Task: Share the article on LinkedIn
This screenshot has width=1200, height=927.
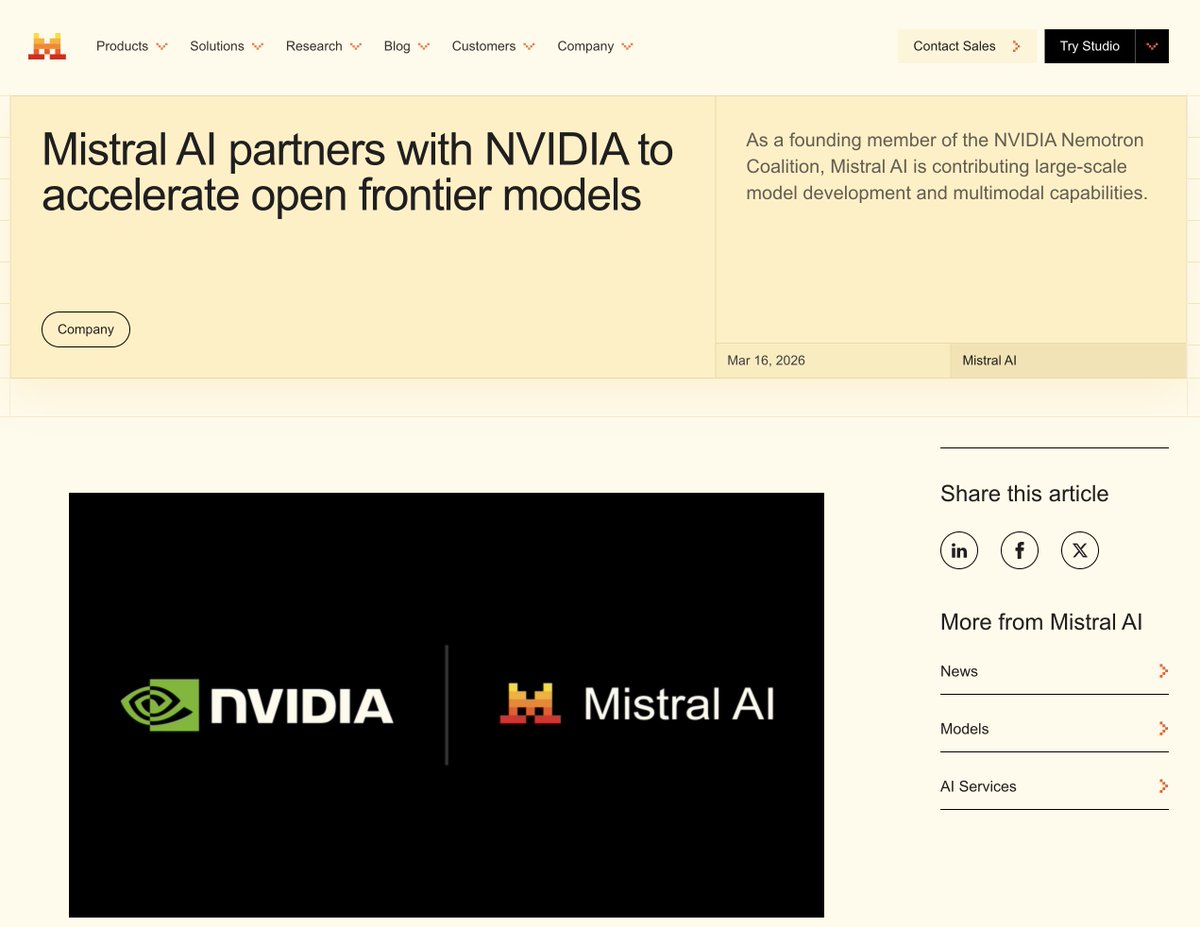Action: (x=959, y=550)
